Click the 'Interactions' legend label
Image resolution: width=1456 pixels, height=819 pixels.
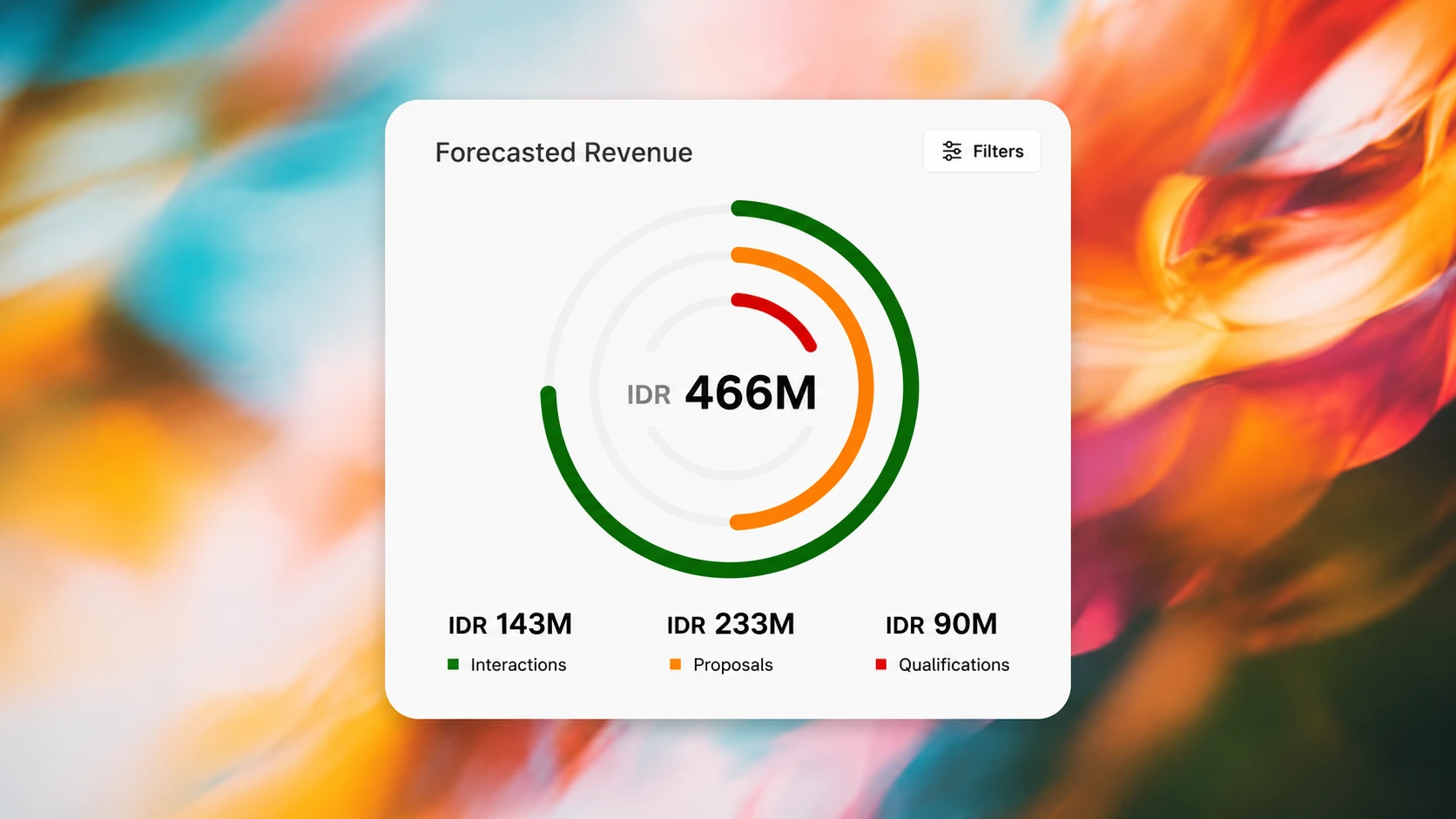pyautogui.click(x=518, y=665)
